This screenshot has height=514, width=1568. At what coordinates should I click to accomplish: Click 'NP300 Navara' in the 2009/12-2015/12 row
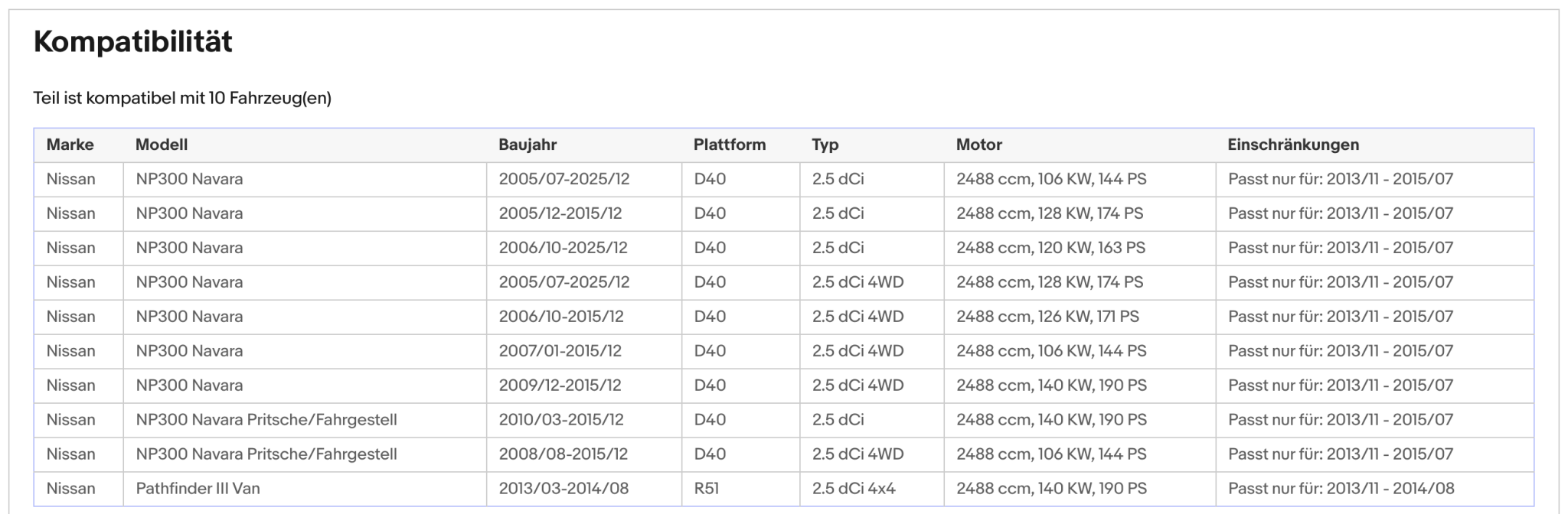[x=189, y=385]
